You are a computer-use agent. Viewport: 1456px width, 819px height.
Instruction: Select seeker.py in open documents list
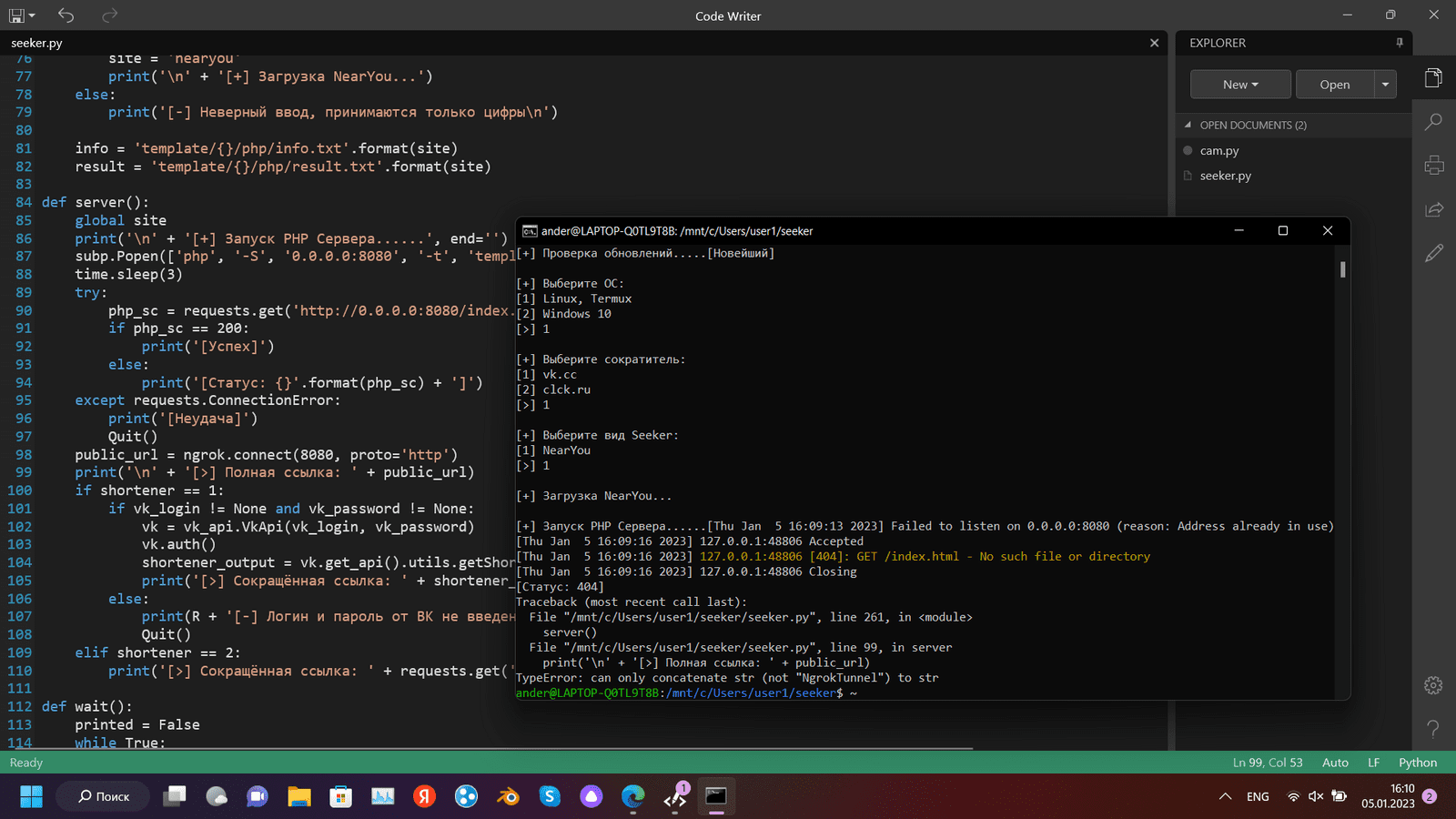tap(1225, 176)
